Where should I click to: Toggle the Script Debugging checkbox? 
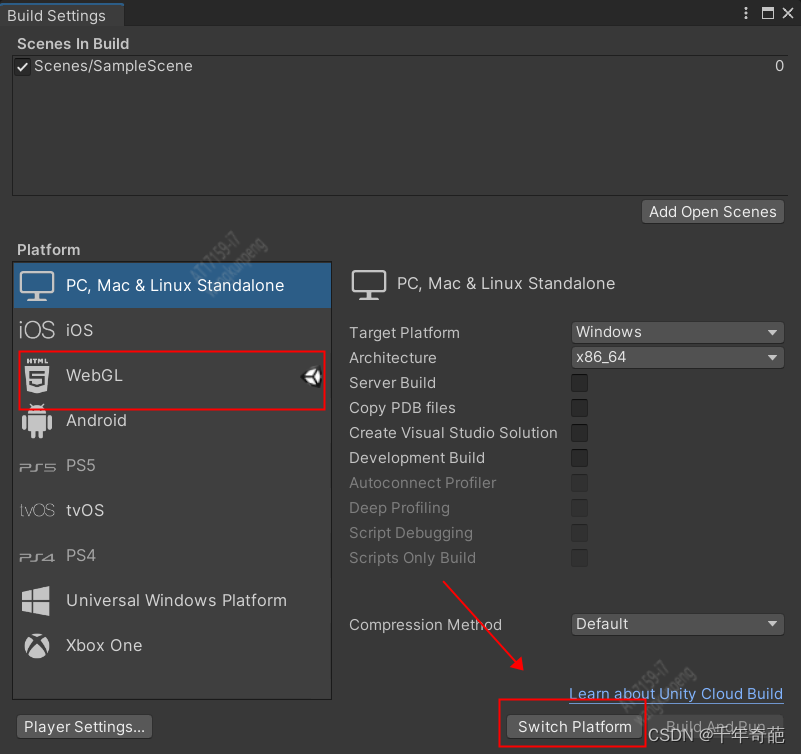tap(579, 533)
